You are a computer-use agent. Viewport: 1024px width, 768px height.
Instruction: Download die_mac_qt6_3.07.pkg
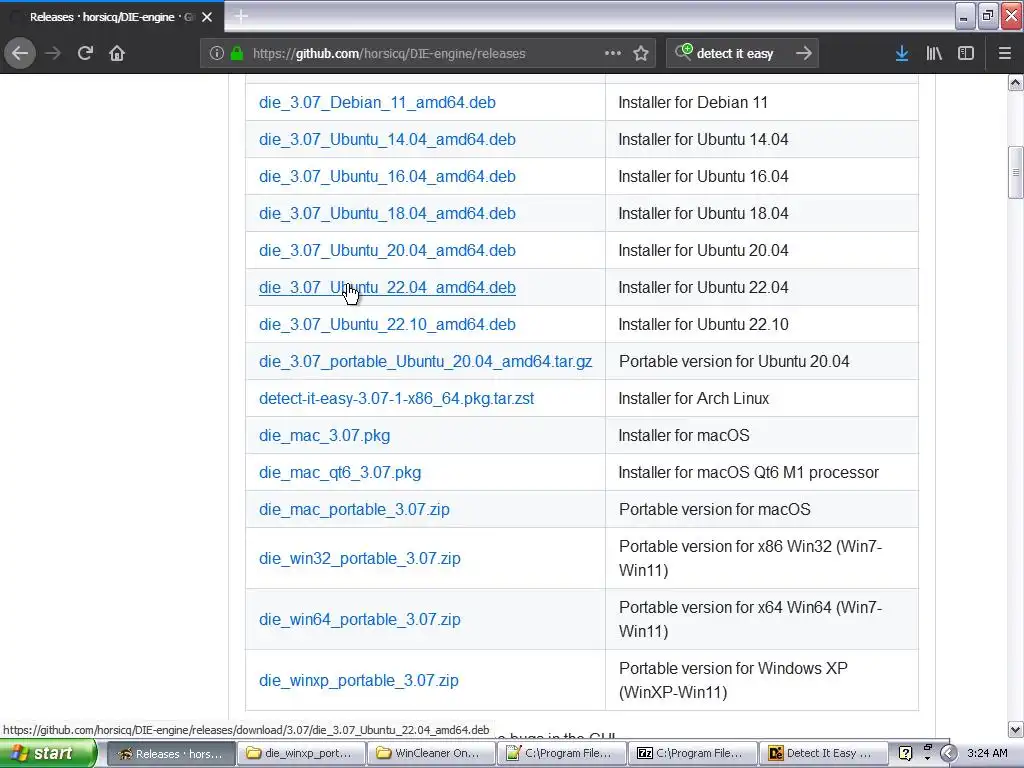[x=340, y=473]
